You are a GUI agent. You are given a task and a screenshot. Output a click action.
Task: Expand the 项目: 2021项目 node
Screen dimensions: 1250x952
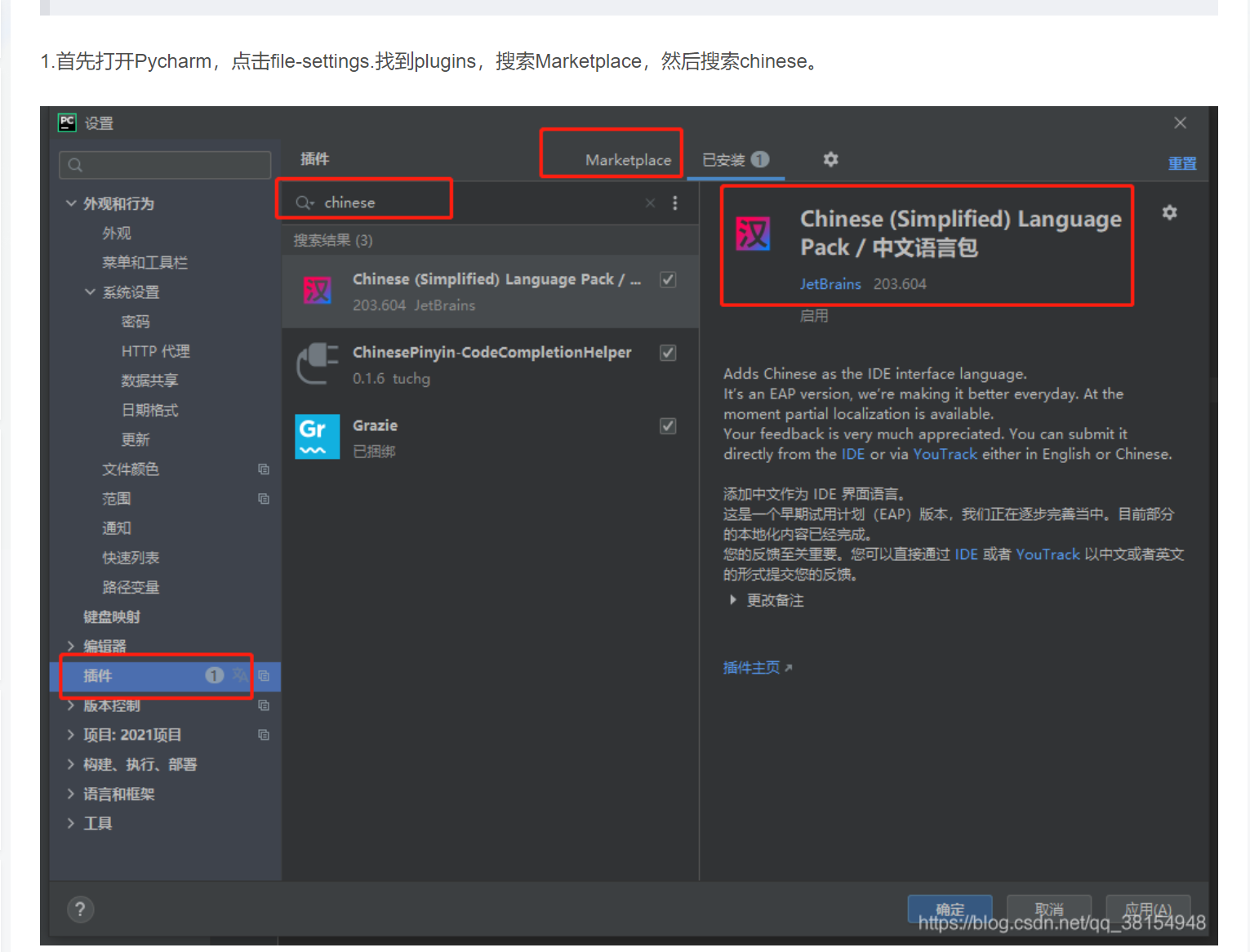tap(71, 734)
